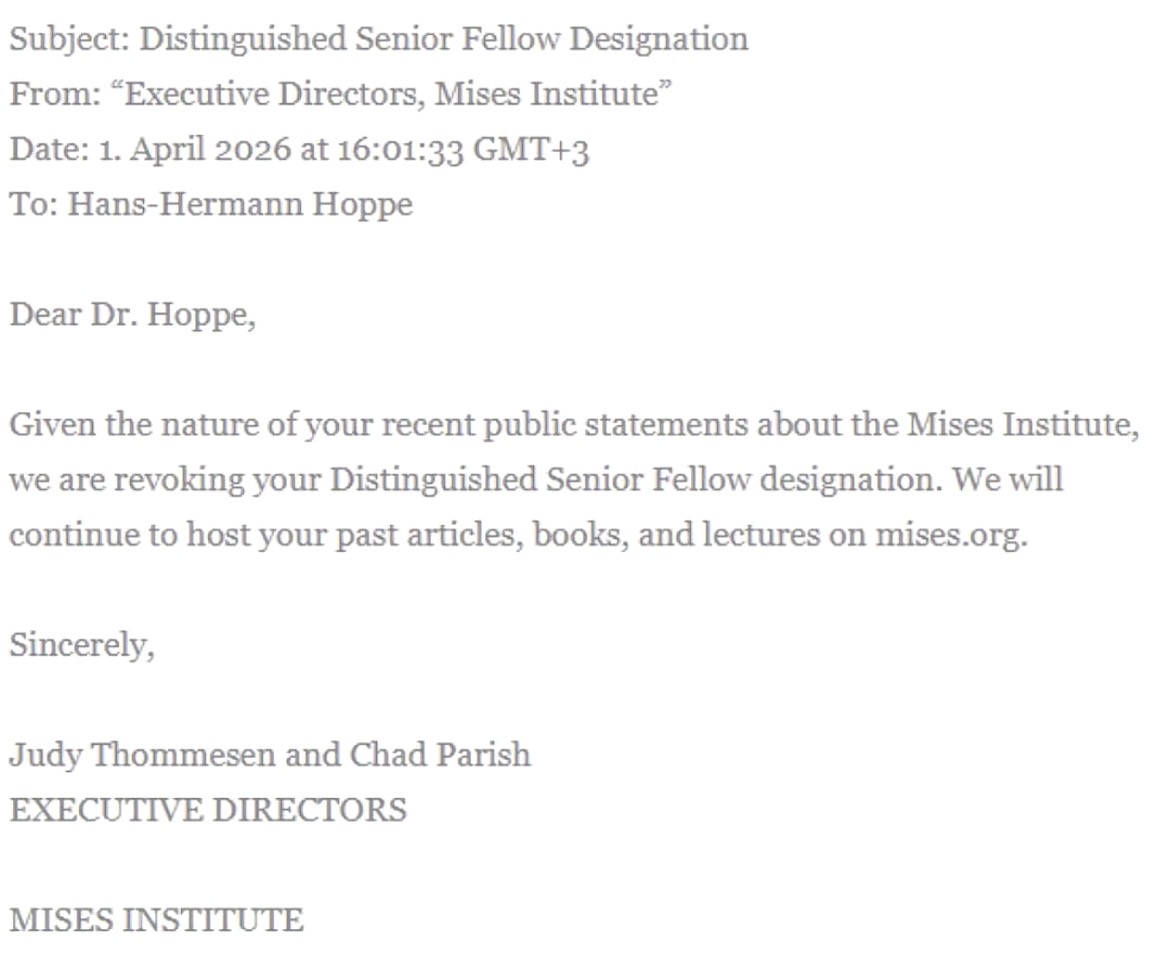Click the "Subject:" header label
This screenshot has height=956, width=1170.
pos(69,39)
